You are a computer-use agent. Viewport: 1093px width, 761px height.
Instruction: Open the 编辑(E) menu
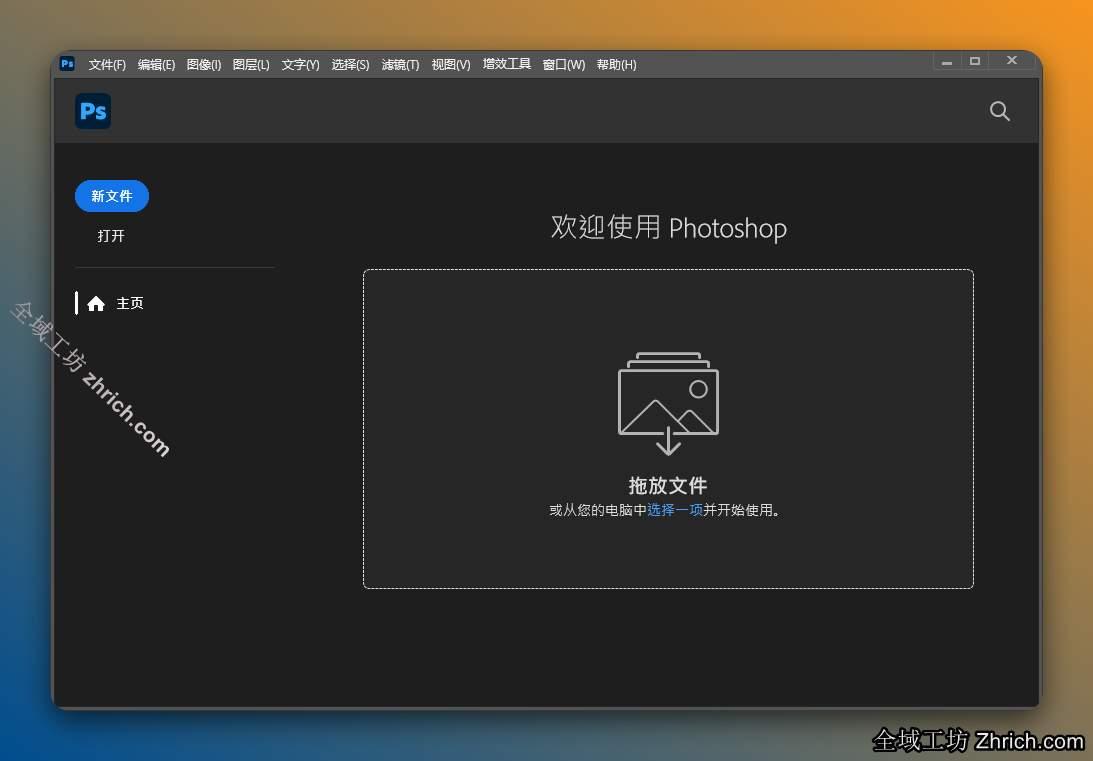(x=156, y=64)
